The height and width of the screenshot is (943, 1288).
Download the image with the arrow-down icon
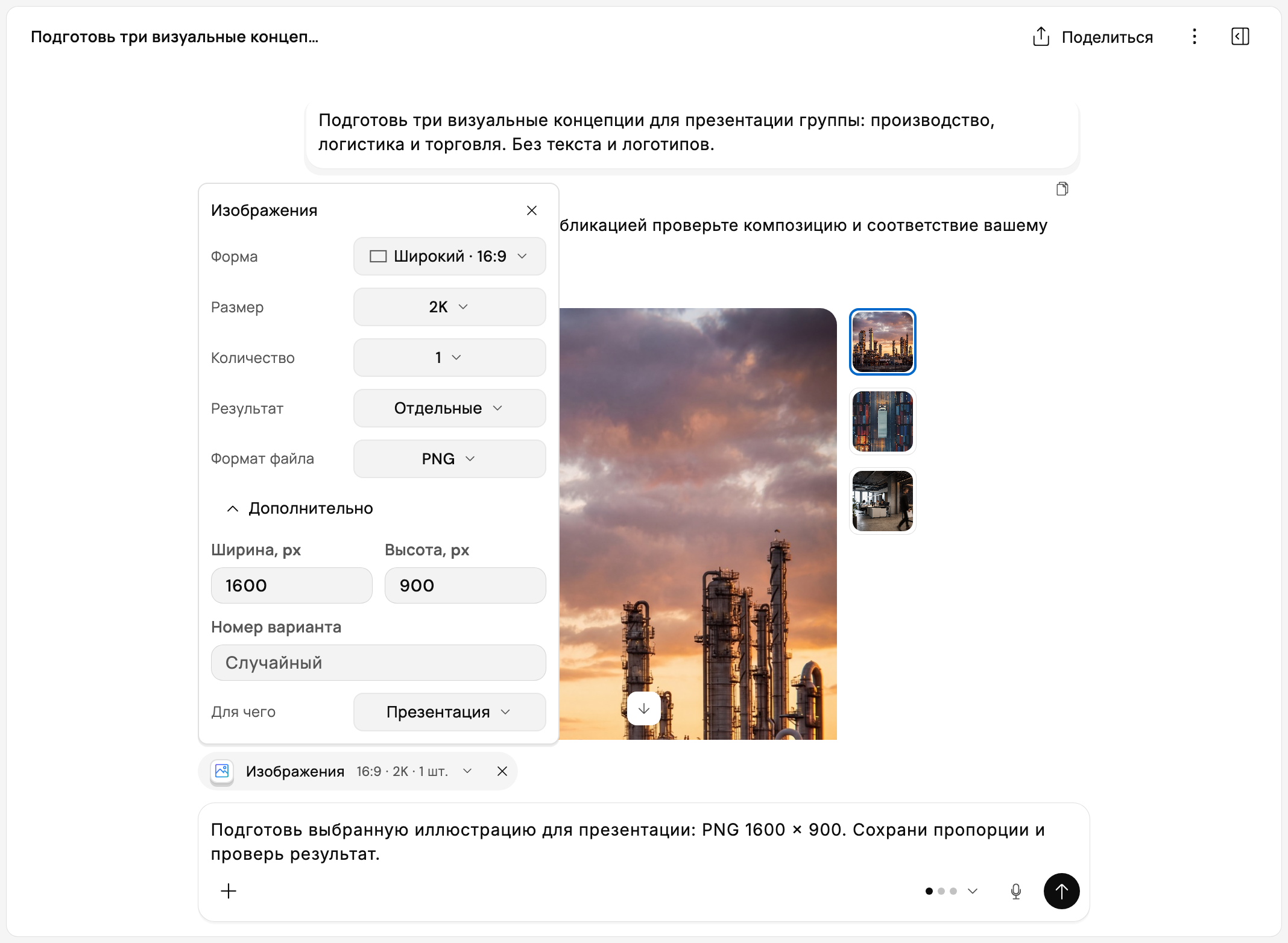(x=643, y=708)
